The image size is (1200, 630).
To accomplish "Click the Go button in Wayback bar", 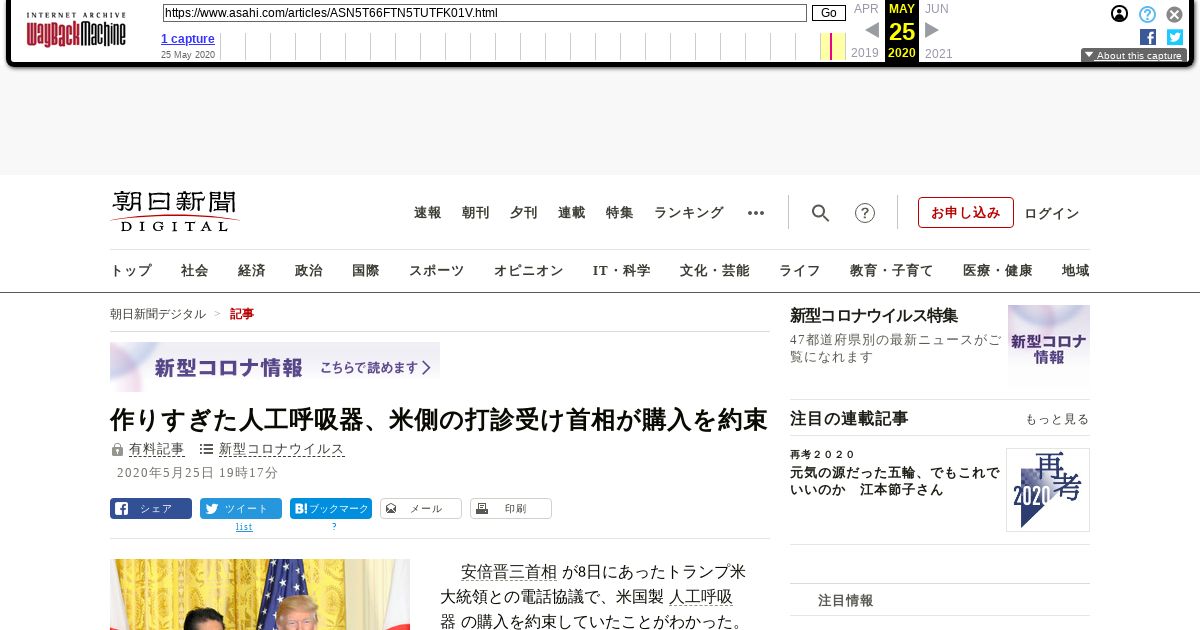I will coord(829,13).
